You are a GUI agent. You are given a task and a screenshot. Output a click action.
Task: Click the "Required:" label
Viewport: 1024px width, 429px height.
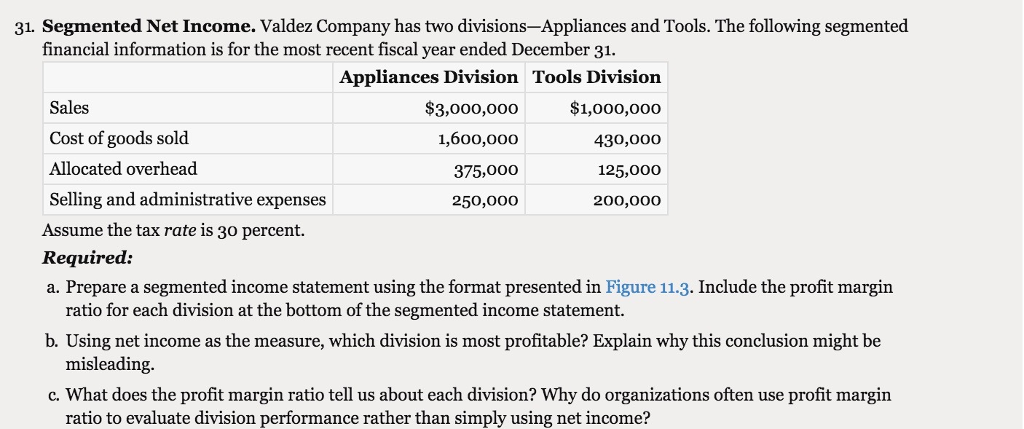[88, 258]
